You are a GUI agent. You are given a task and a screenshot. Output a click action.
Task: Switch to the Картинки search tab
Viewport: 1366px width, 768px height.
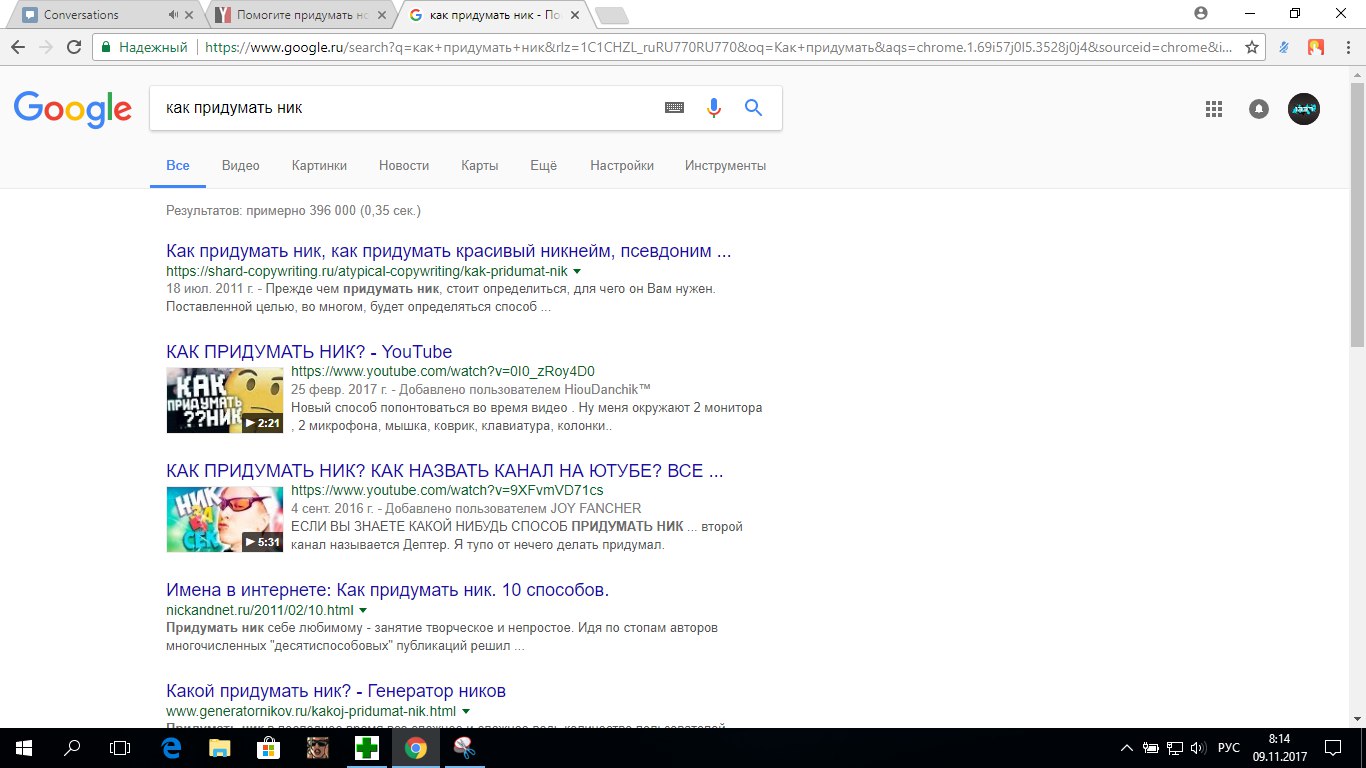tap(318, 165)
